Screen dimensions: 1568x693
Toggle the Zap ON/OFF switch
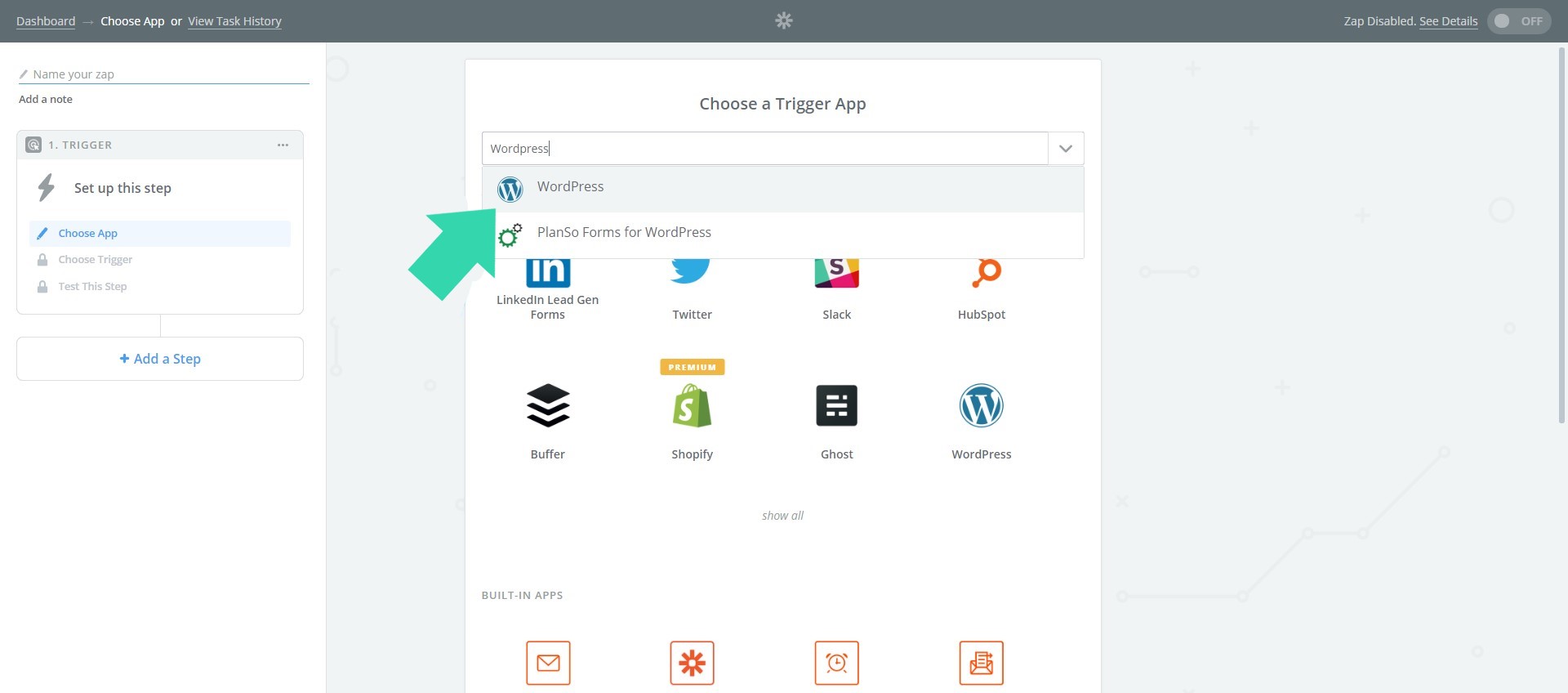pos(1519,21)
